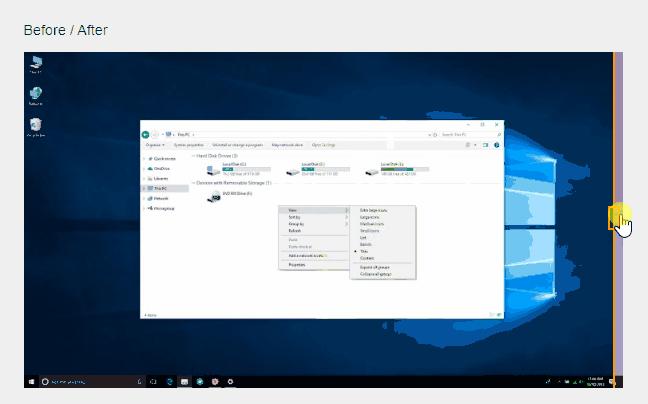
Task: Click the magnifier icon in Explorer search box
Action: click(x=499, y=135)
